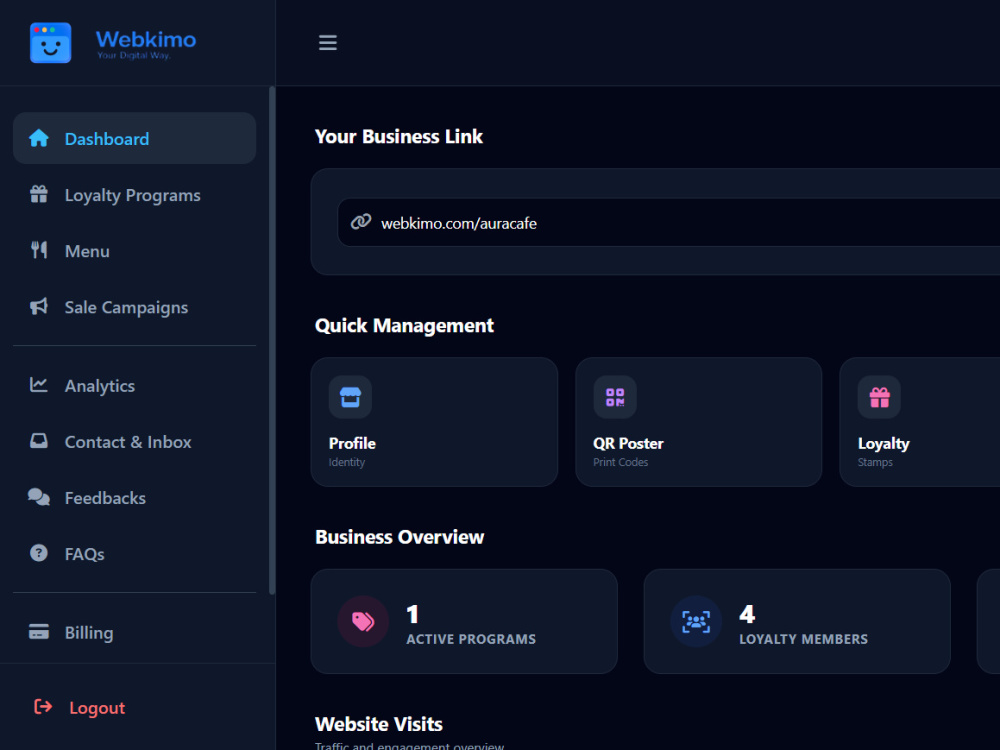
Task: Toggle the hamburger menu icon
Action: click(x=328, y=43)
